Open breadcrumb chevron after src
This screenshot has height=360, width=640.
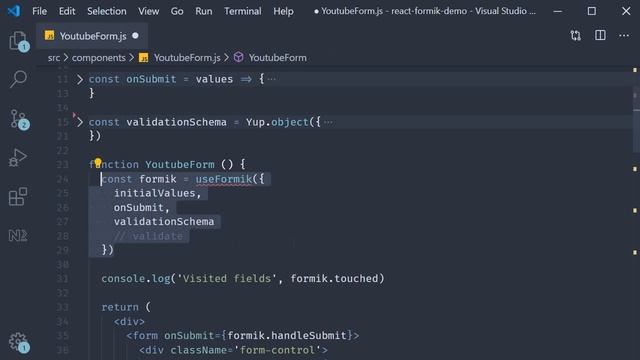[66, 58]
